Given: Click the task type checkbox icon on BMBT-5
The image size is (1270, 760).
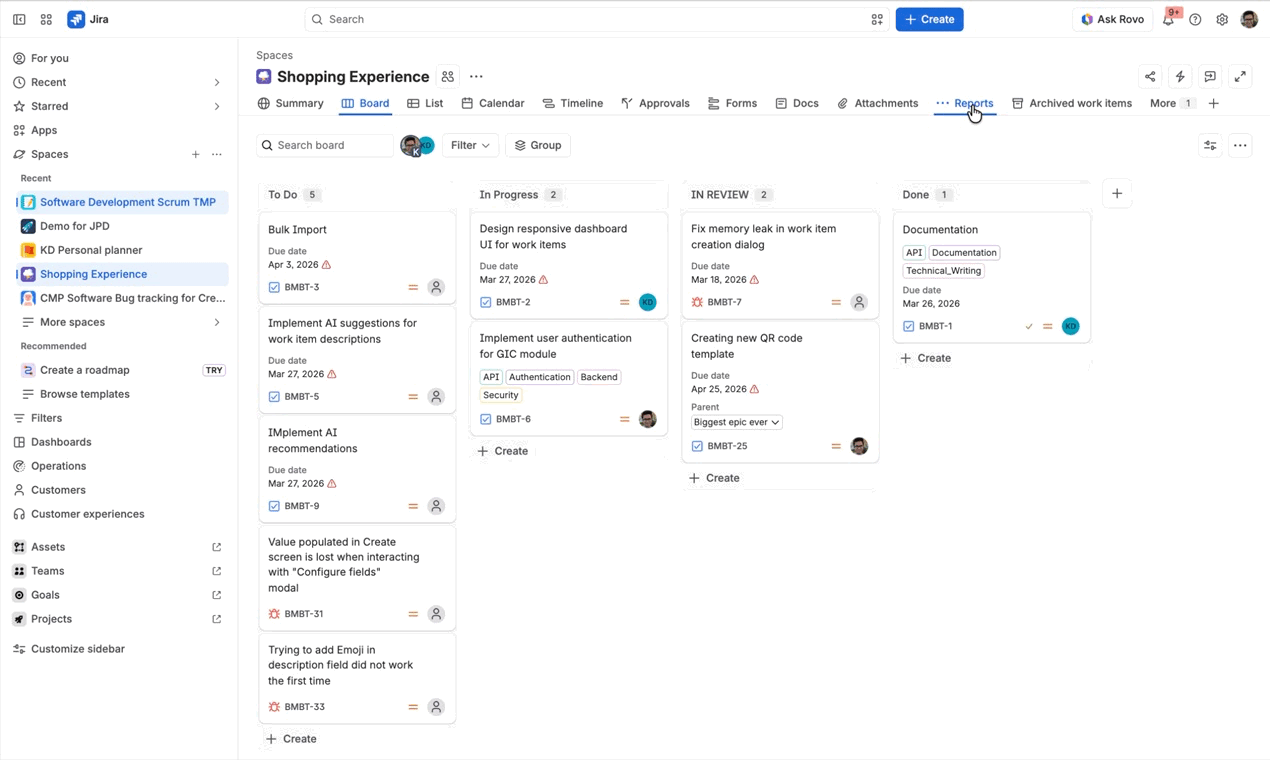Looking at the screenshot, I should [x=274, y=397].
